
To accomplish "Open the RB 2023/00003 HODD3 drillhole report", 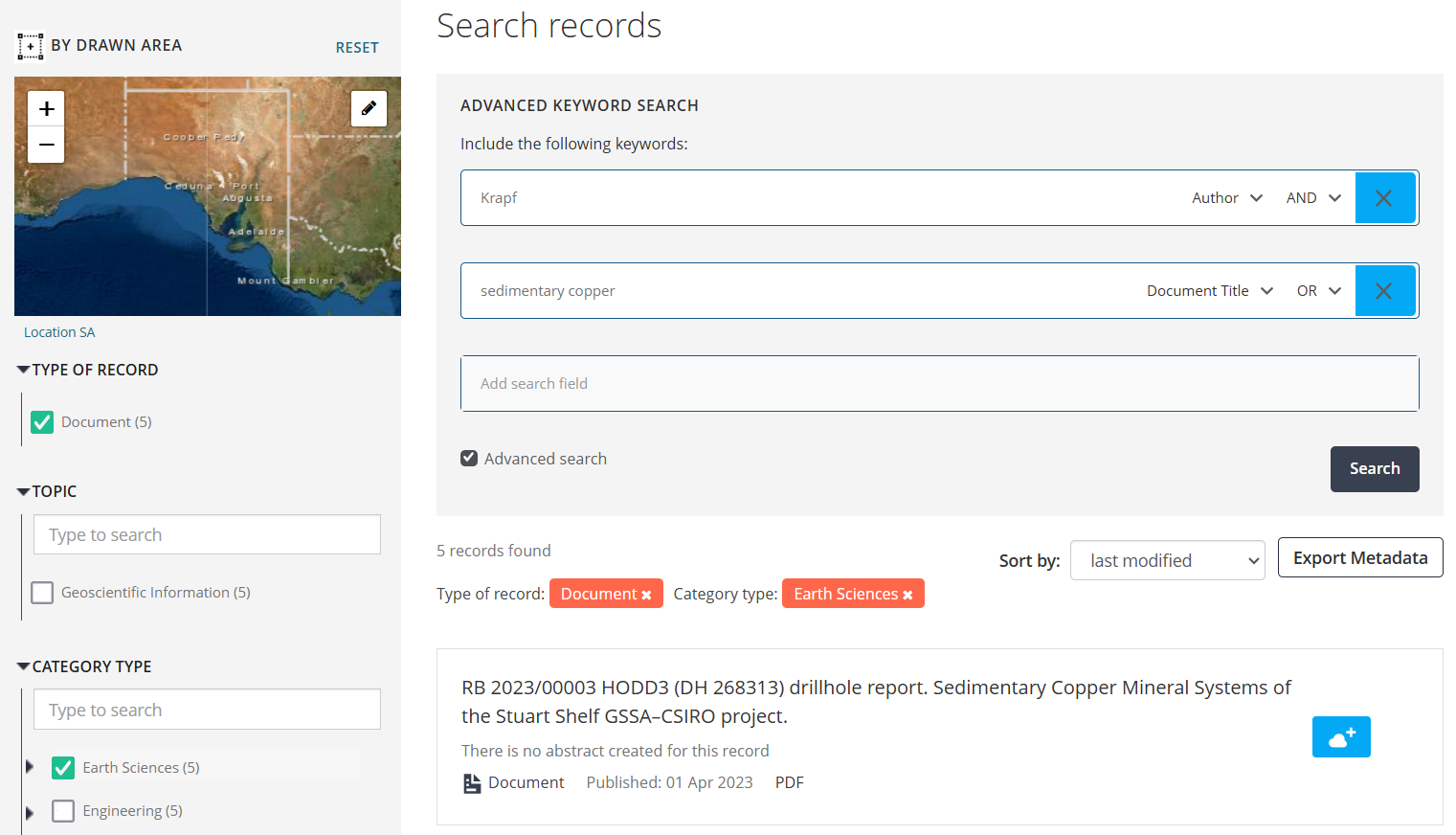I will tap(876, 702).
